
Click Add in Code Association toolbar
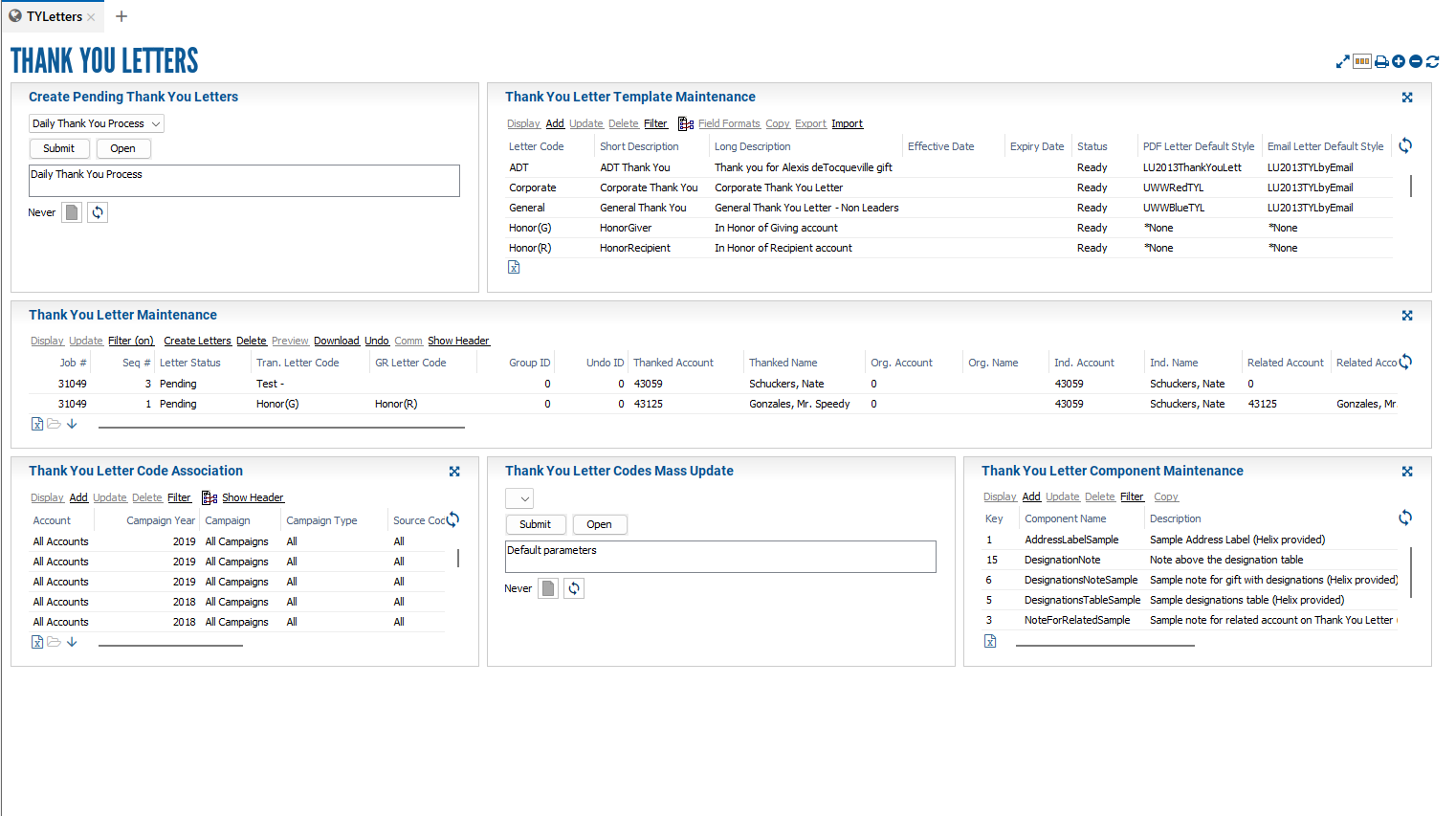(78, 497)
